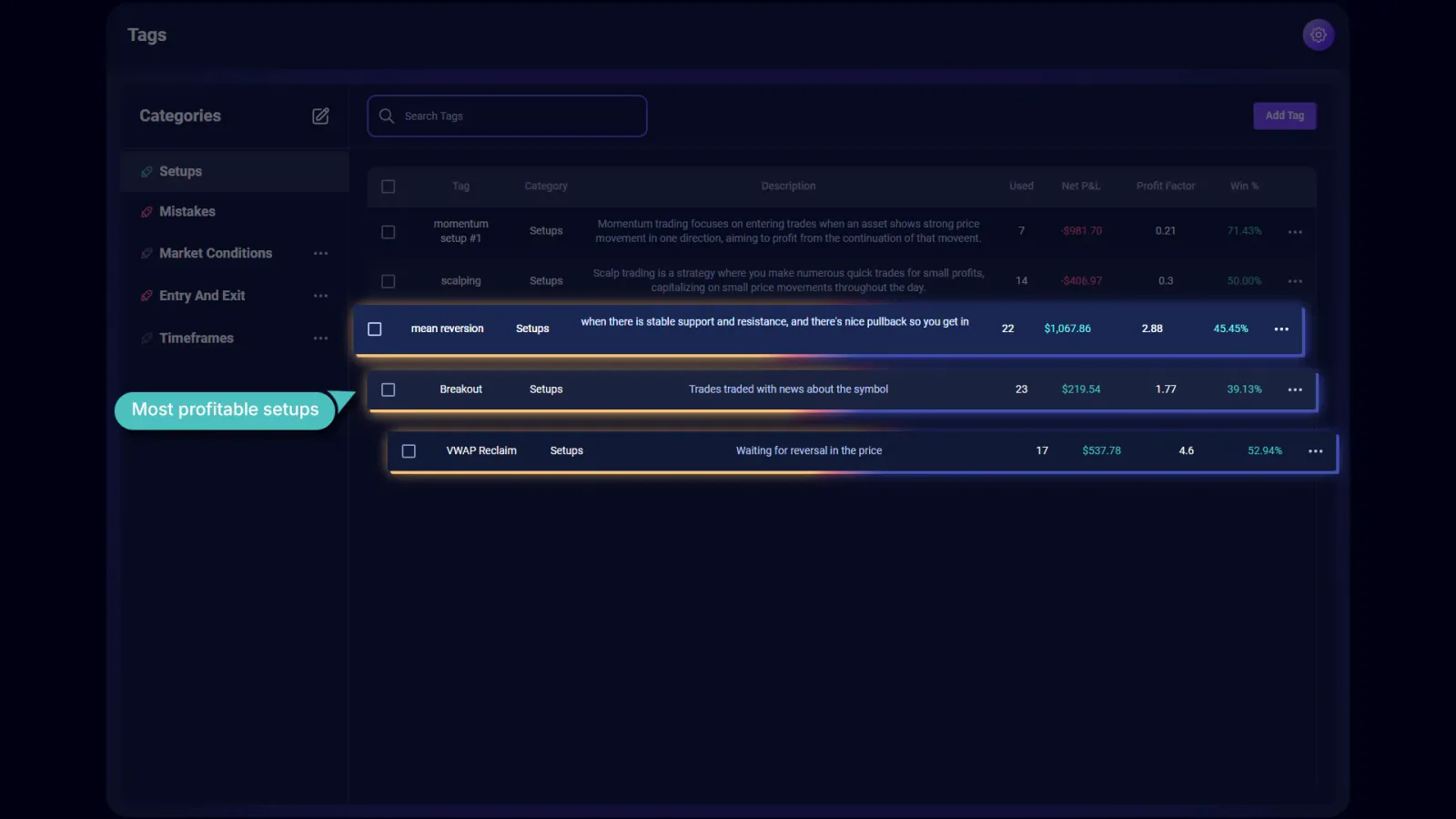Click the tag icon beside Market Conditions
This screenshot has width=1456, height=819.
(x=147, y=253)
